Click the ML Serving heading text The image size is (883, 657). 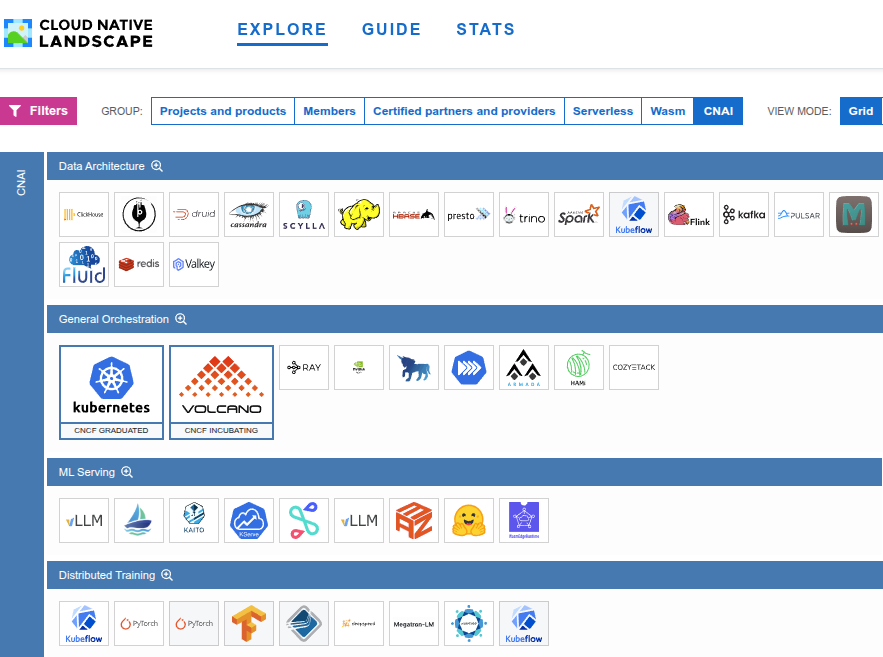pyautogui.click(x=87, y=472)
